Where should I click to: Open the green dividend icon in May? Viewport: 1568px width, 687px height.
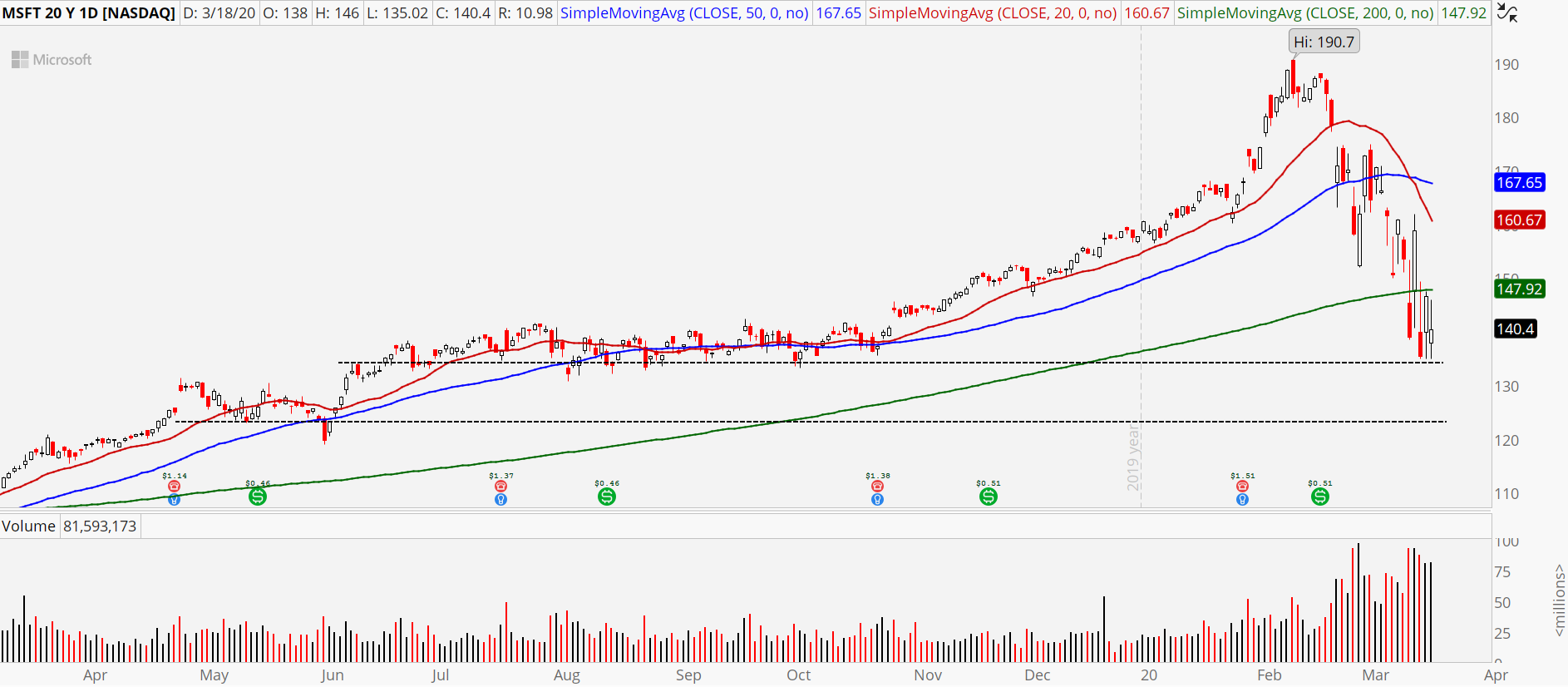[258, 497]
